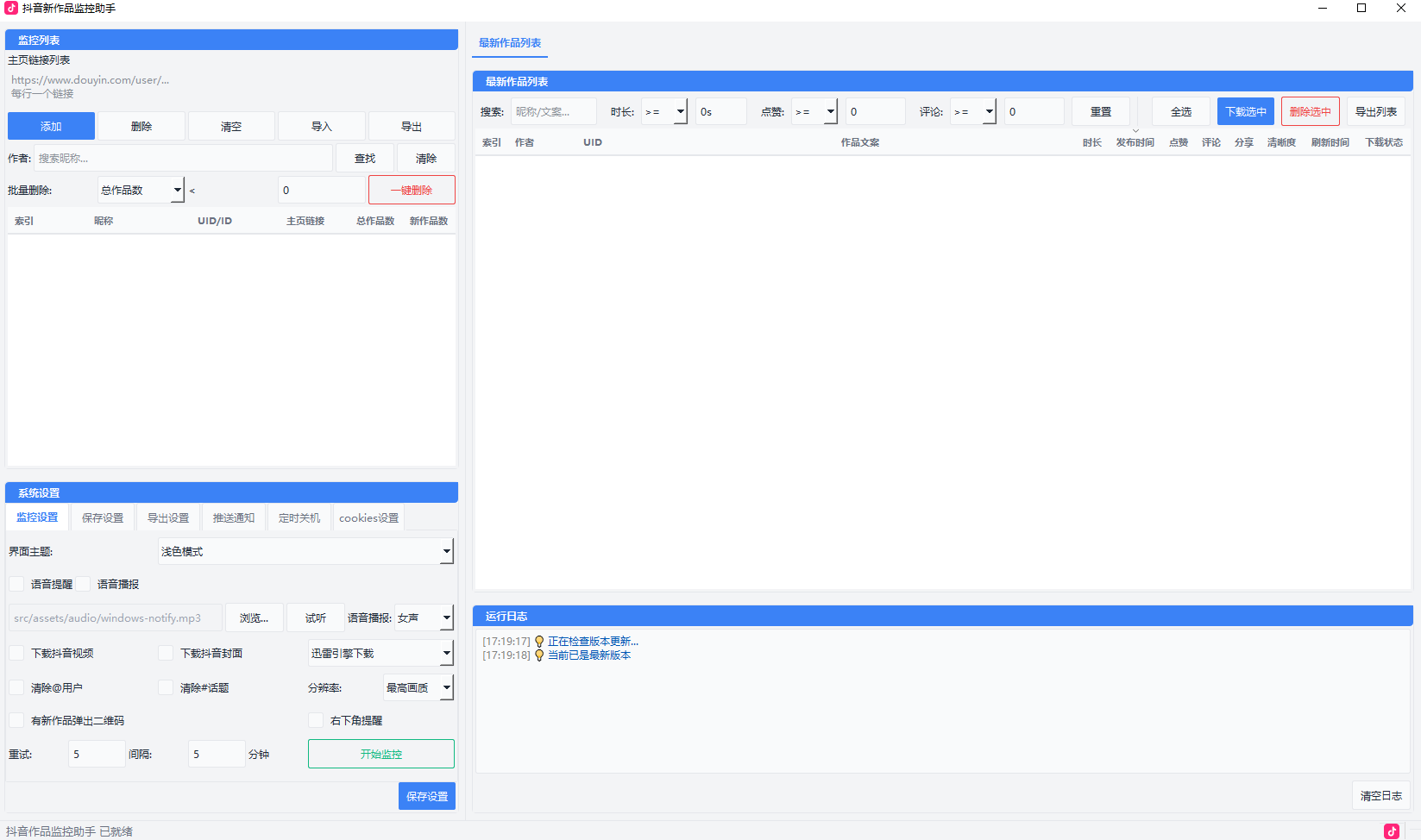Open the 语音播报 女声 voice dropdown
Screen dimensions: 1421x840
click(x=424, y=617)
